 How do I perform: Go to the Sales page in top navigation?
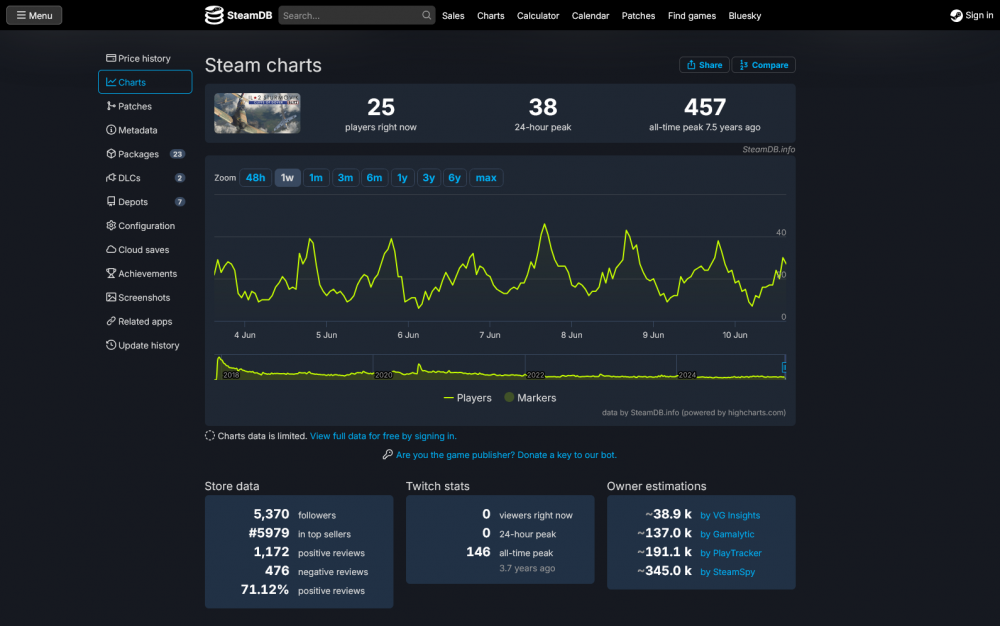[453, 15]
